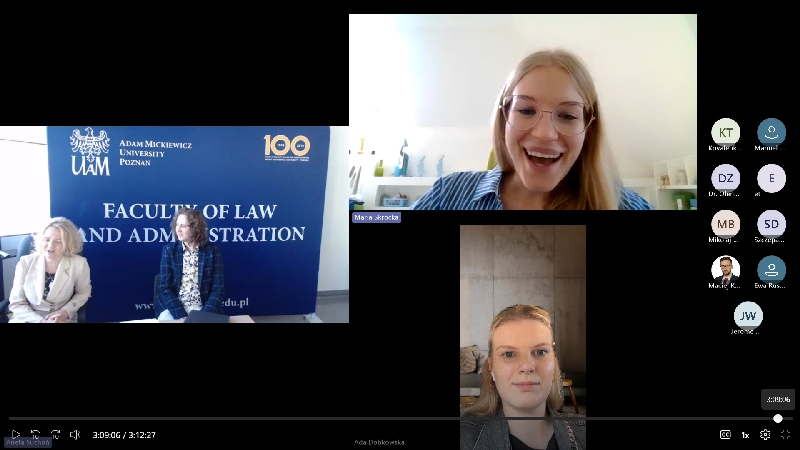Open the video settings gear
Viewport: 800px width, 450px height.
[765, 435]
